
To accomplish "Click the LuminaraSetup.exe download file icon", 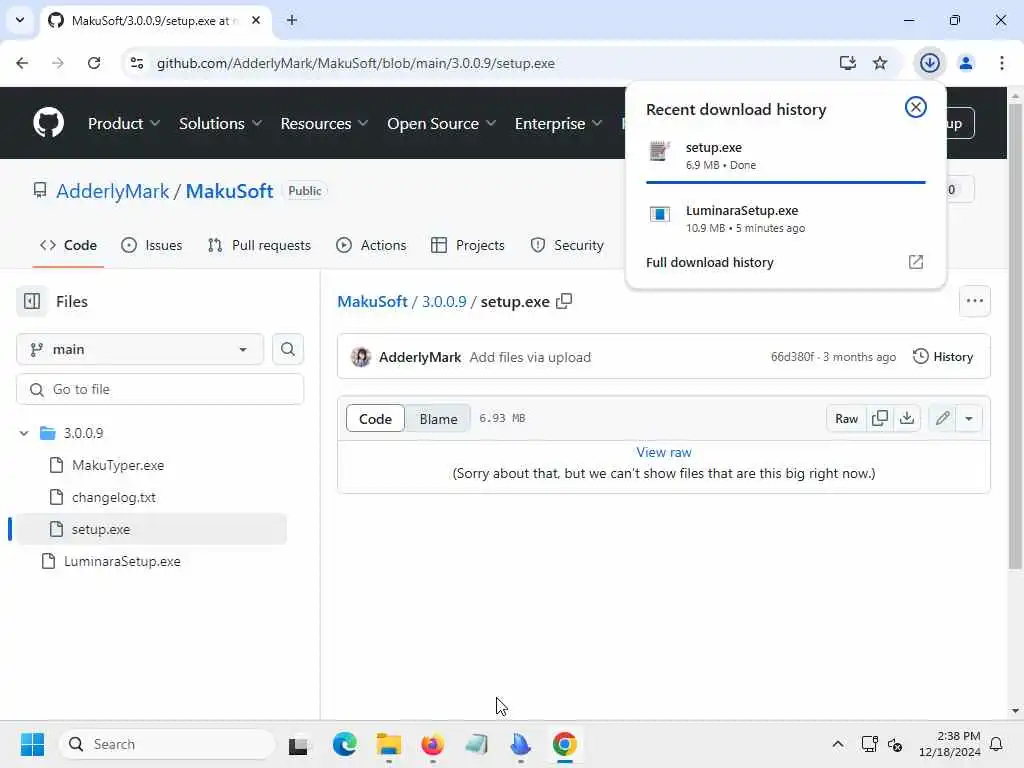I will coord(660,214).
